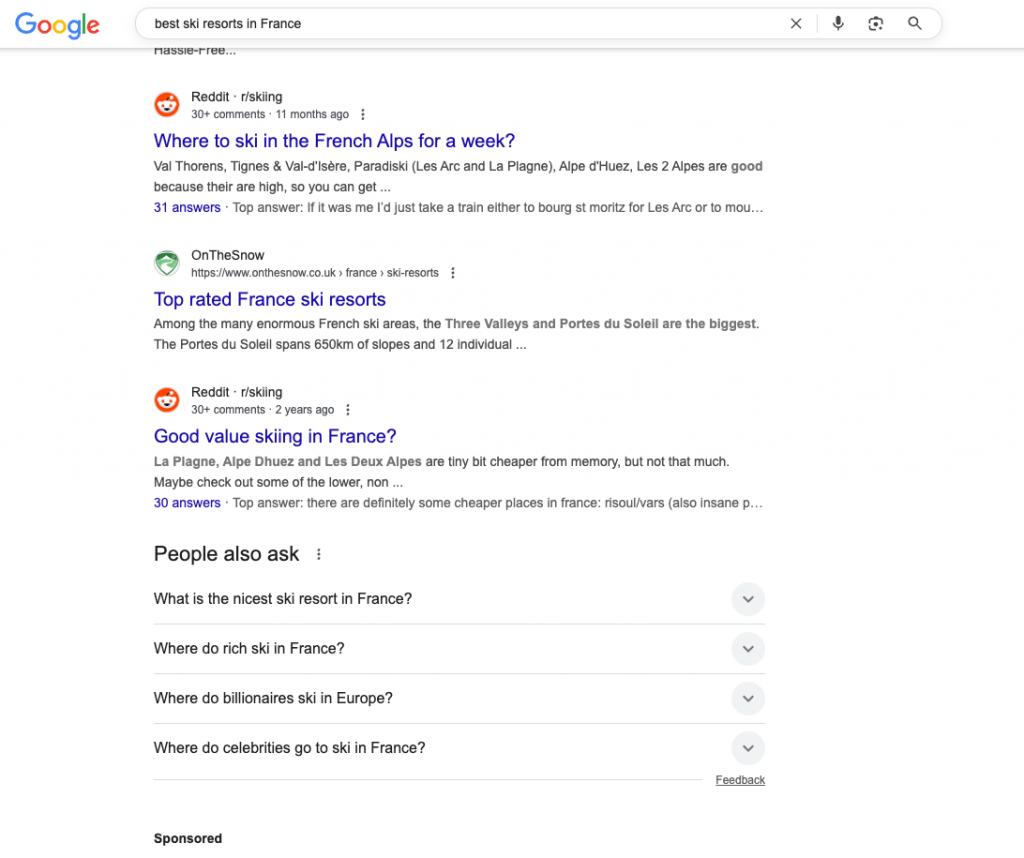Viewport: 1024px width, 858px height.
Task: Open 'Where to ski in the French Alps' link
Action: point(334,141)
